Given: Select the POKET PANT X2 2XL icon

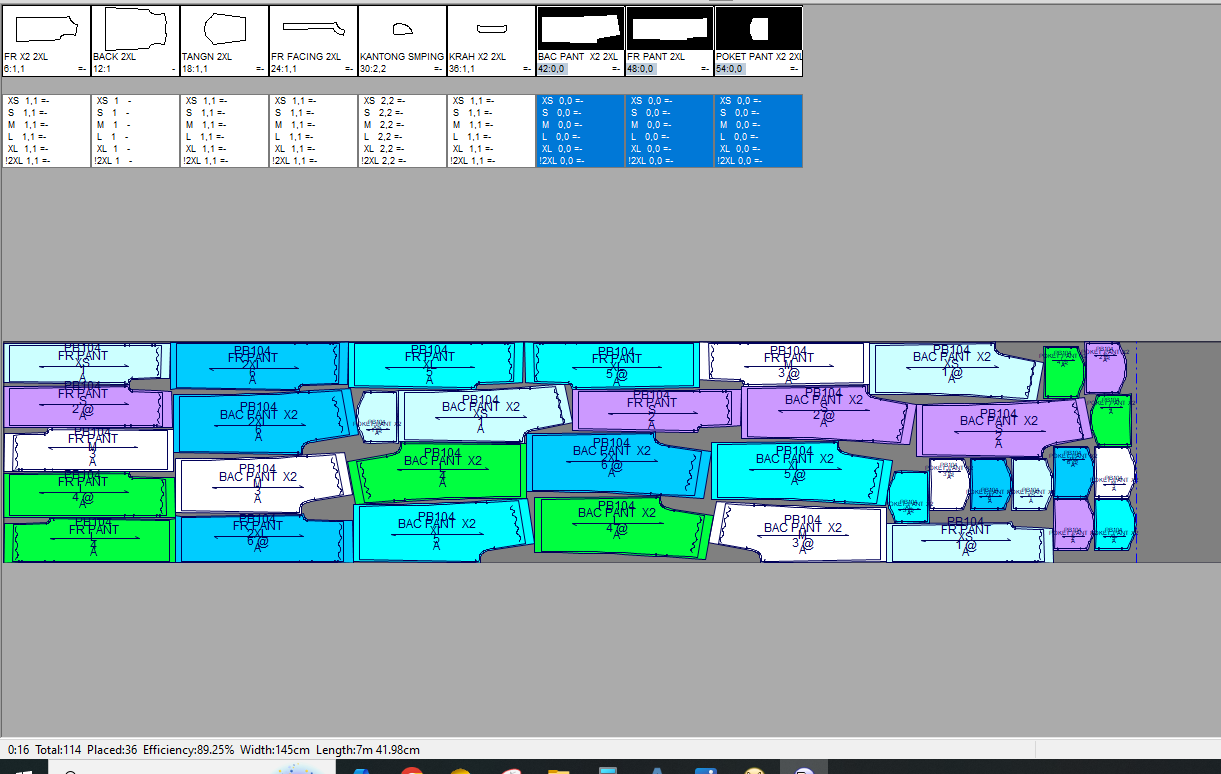Looking at the screenshot, I should 758,29.
